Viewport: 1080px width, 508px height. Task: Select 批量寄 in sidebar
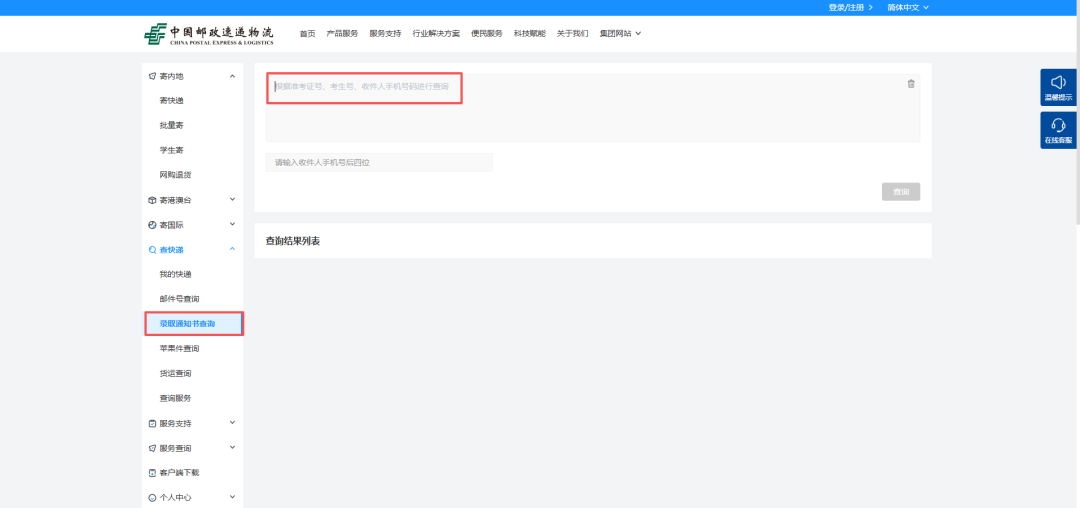172,126
